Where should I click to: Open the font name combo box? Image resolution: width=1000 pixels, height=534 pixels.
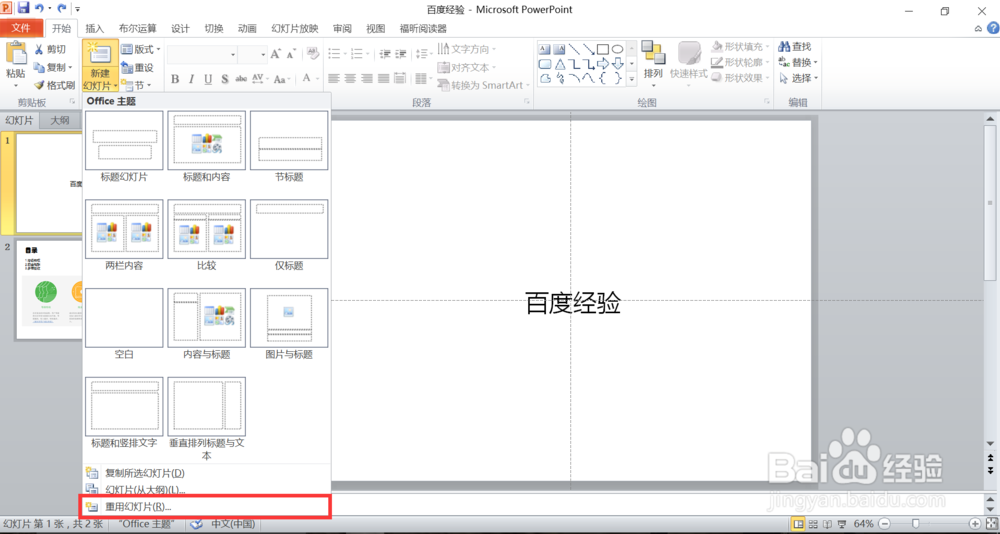(202, 55)
